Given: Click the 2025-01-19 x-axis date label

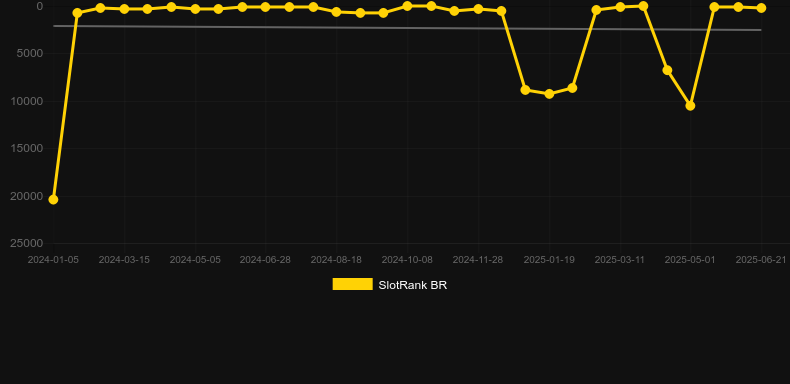Looking at the screenshot, I should pyautogui.click(x=549, y=260).
